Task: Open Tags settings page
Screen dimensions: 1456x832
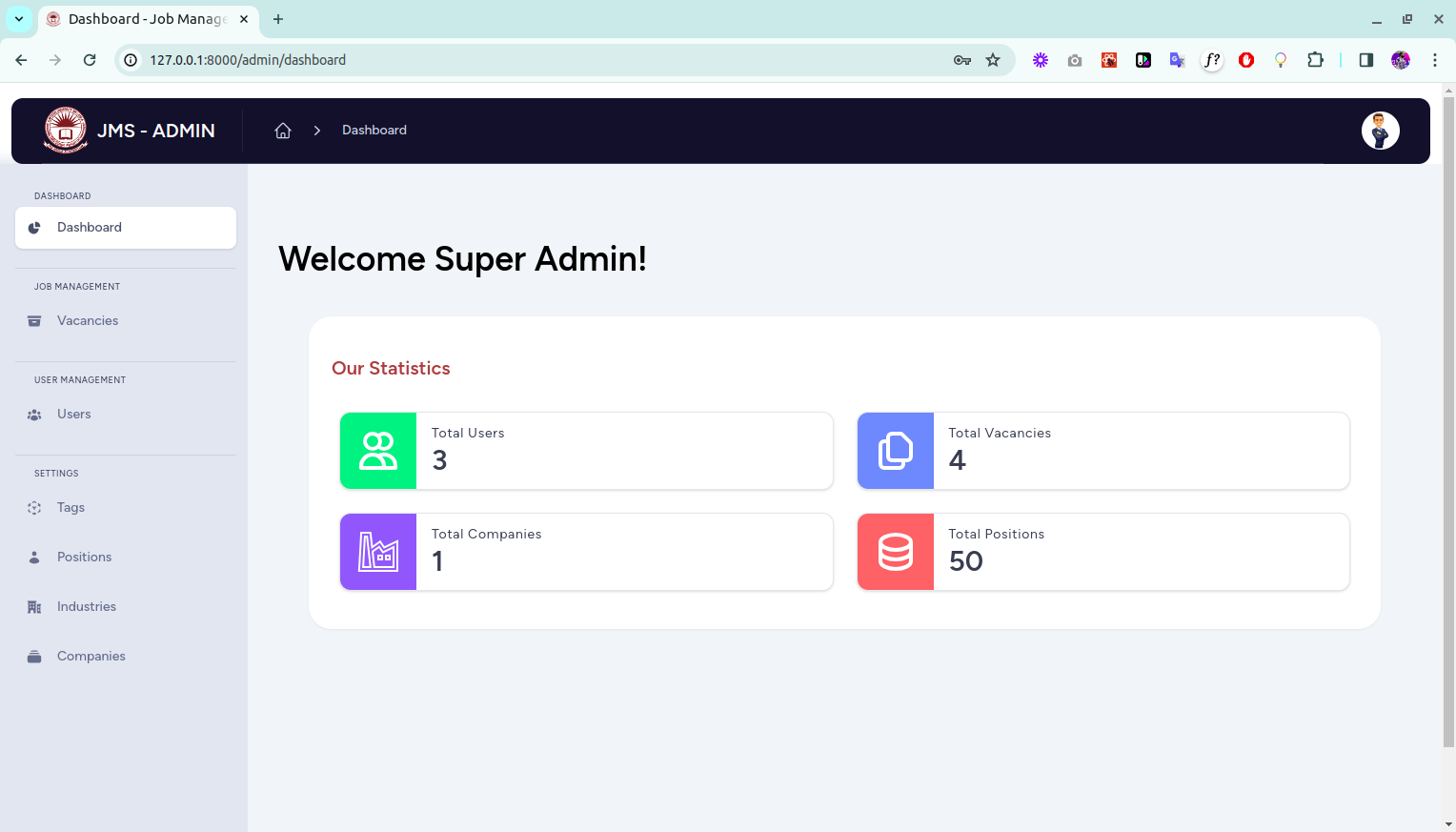Action: click(x=71, y=508)
